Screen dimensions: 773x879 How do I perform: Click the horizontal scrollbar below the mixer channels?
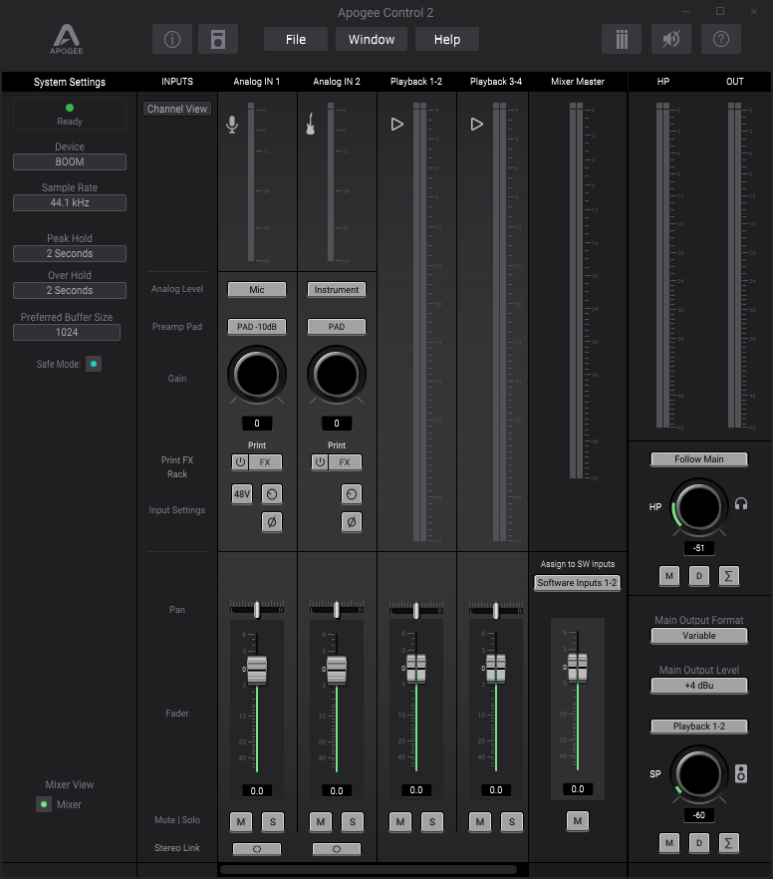click(368, 869)
